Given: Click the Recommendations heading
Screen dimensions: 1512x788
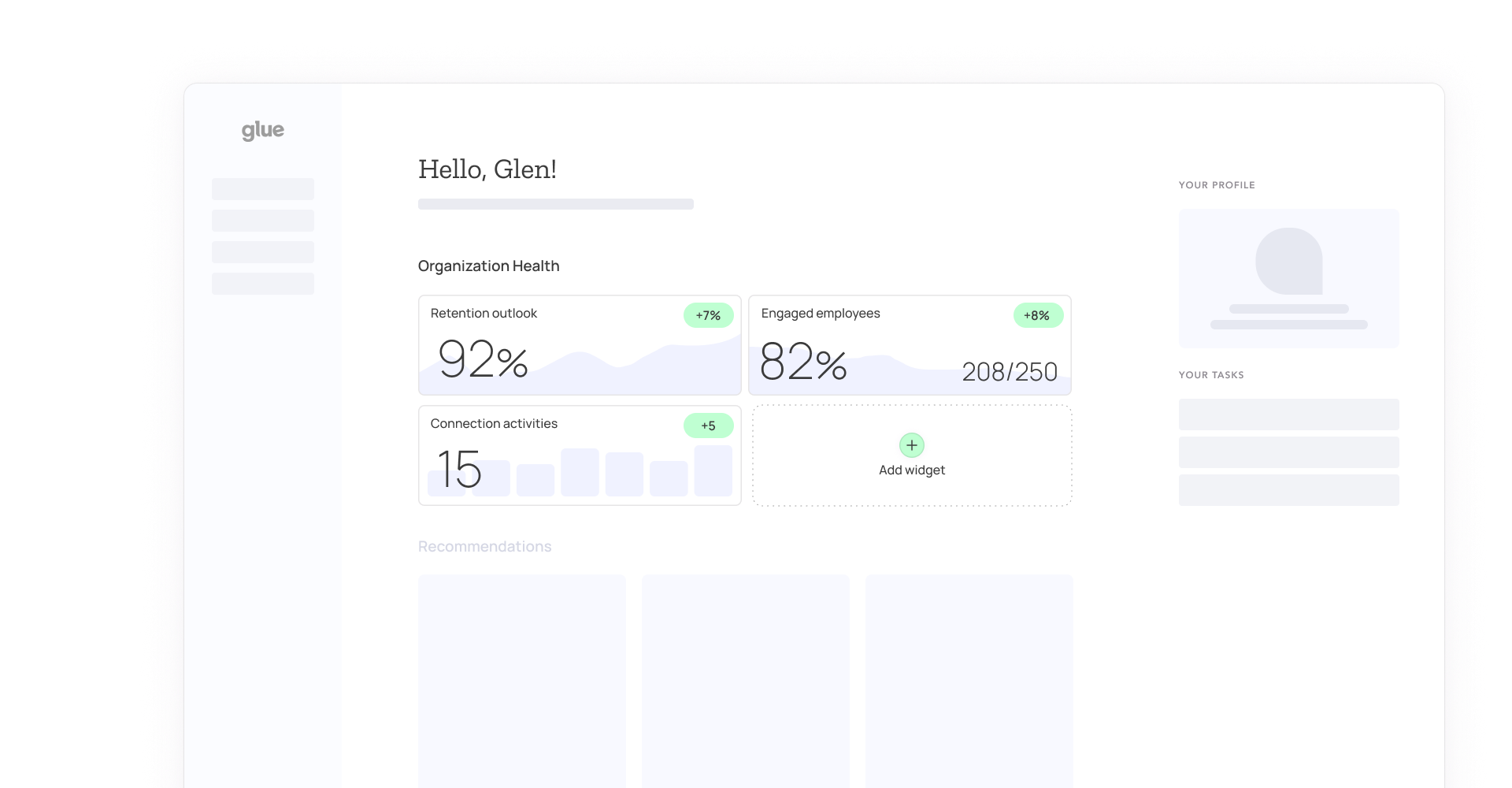Looking at the screenshot, I should (485, 546).
